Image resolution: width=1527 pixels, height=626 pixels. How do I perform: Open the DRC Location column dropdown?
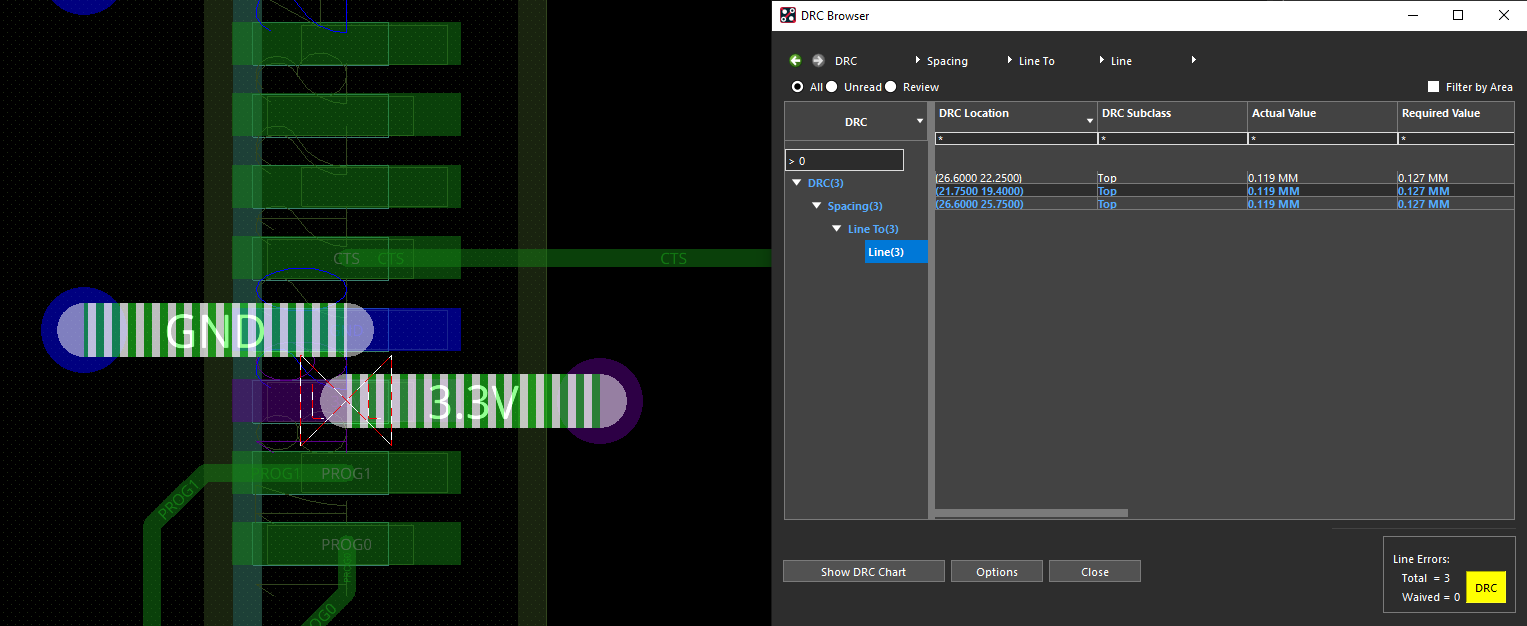point(1089,118)
